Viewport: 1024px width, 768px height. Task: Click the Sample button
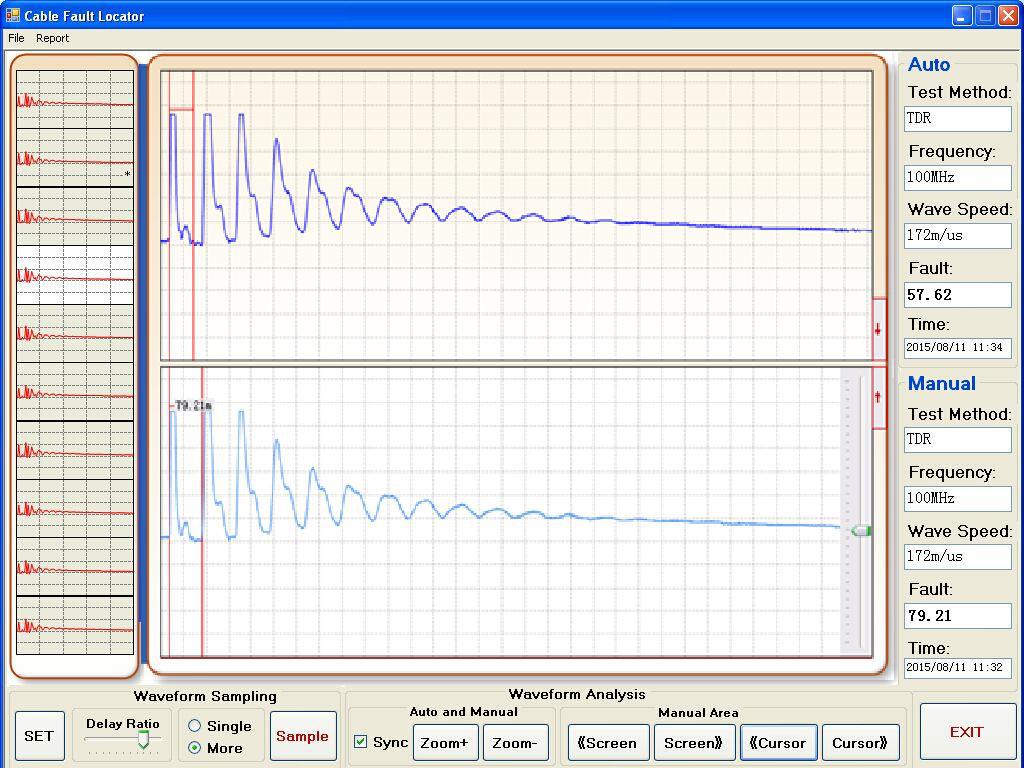303,736
